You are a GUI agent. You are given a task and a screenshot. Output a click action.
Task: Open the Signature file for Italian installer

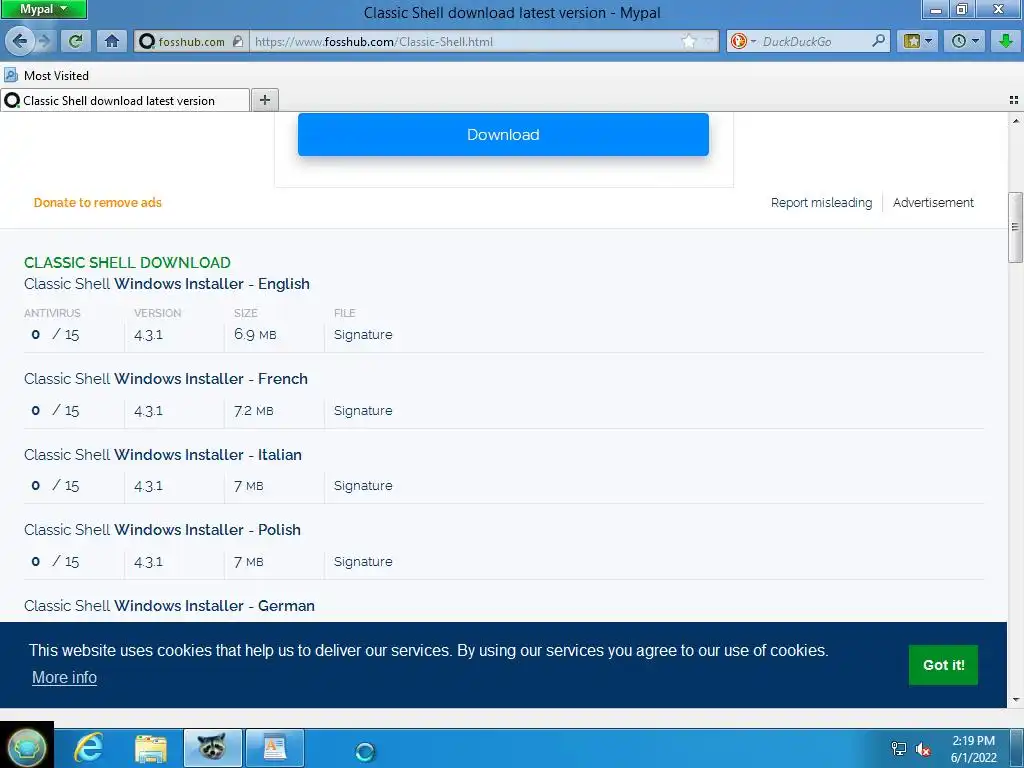tap(362, 486)
